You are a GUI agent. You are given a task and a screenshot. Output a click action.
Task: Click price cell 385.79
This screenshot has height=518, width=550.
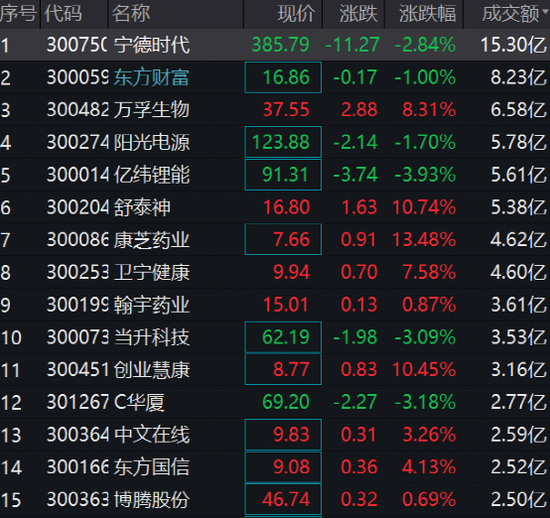(281, 45)
